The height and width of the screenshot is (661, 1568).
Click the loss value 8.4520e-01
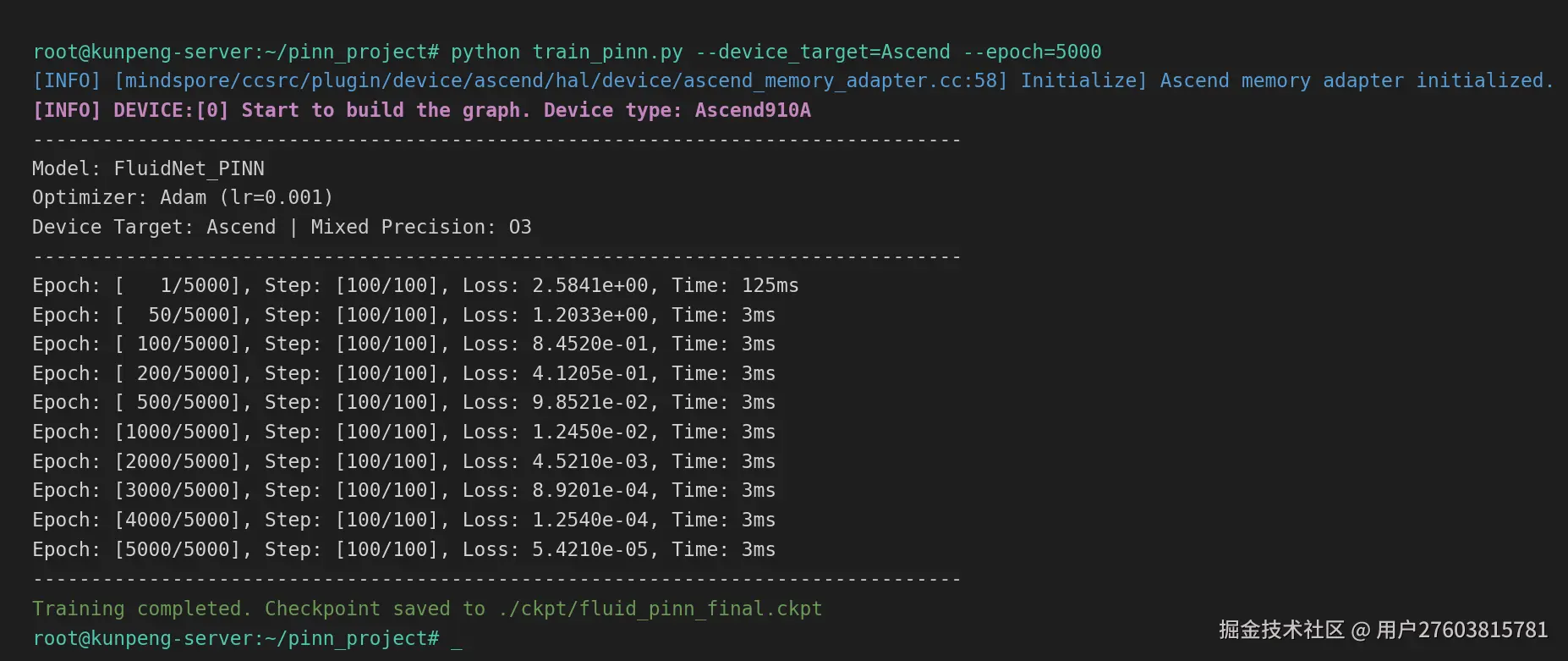[589, 344]
